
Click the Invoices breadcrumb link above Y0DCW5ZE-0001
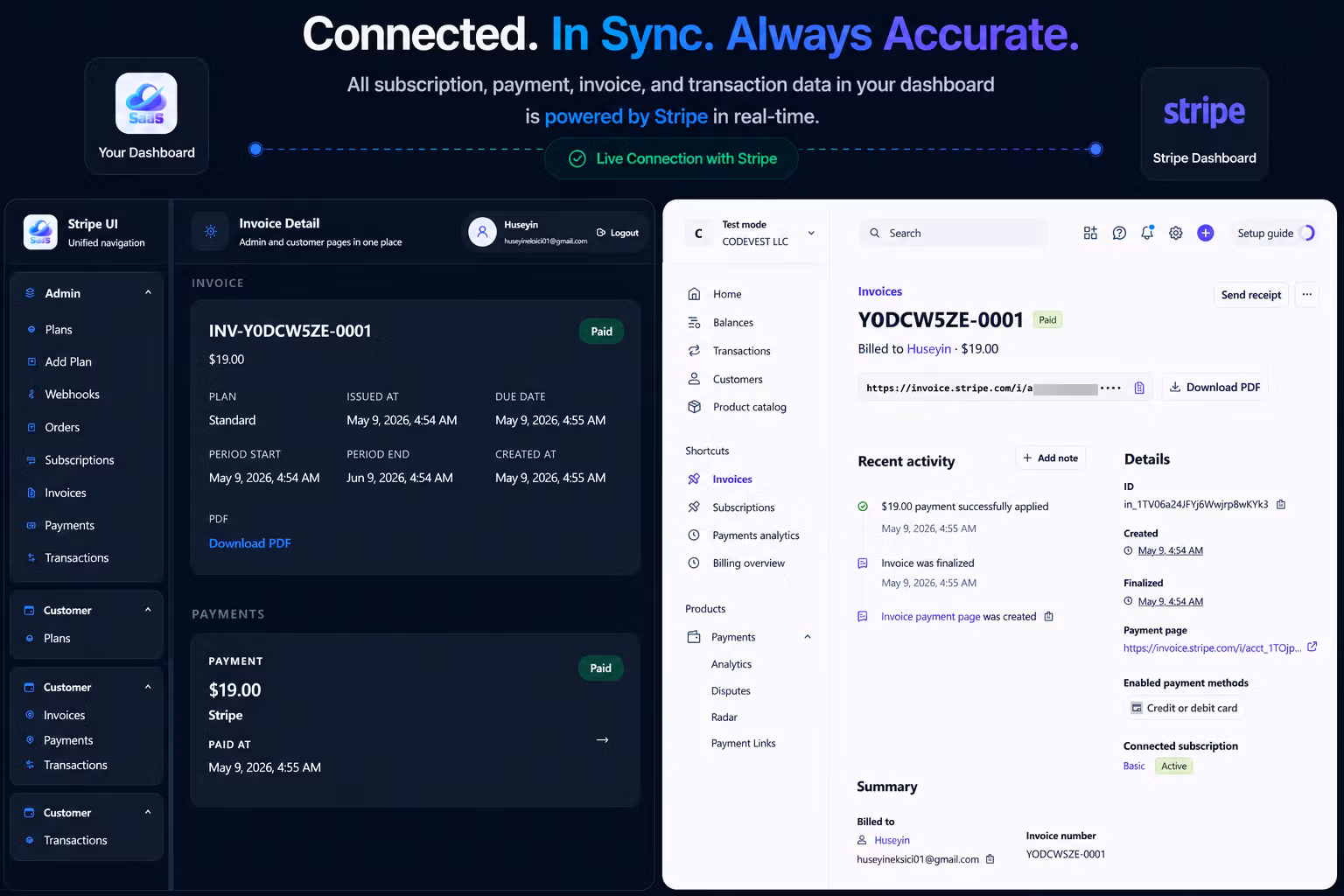point(879,291)
